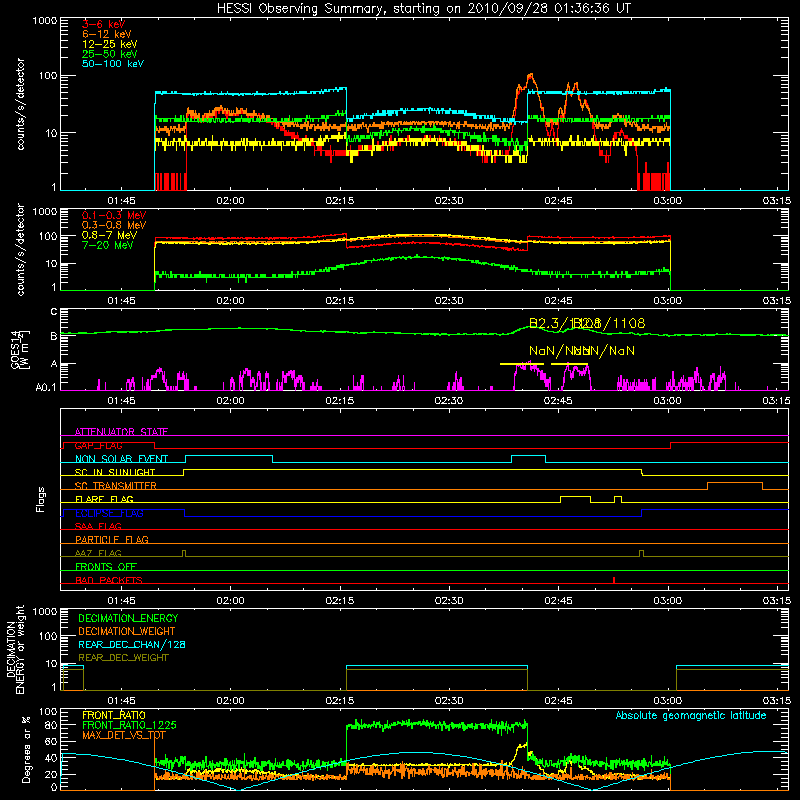Click the second cyan non-solar event pulse
Image resolution: width=800 pixels, height=800 pixels.
tap(529, 457)
